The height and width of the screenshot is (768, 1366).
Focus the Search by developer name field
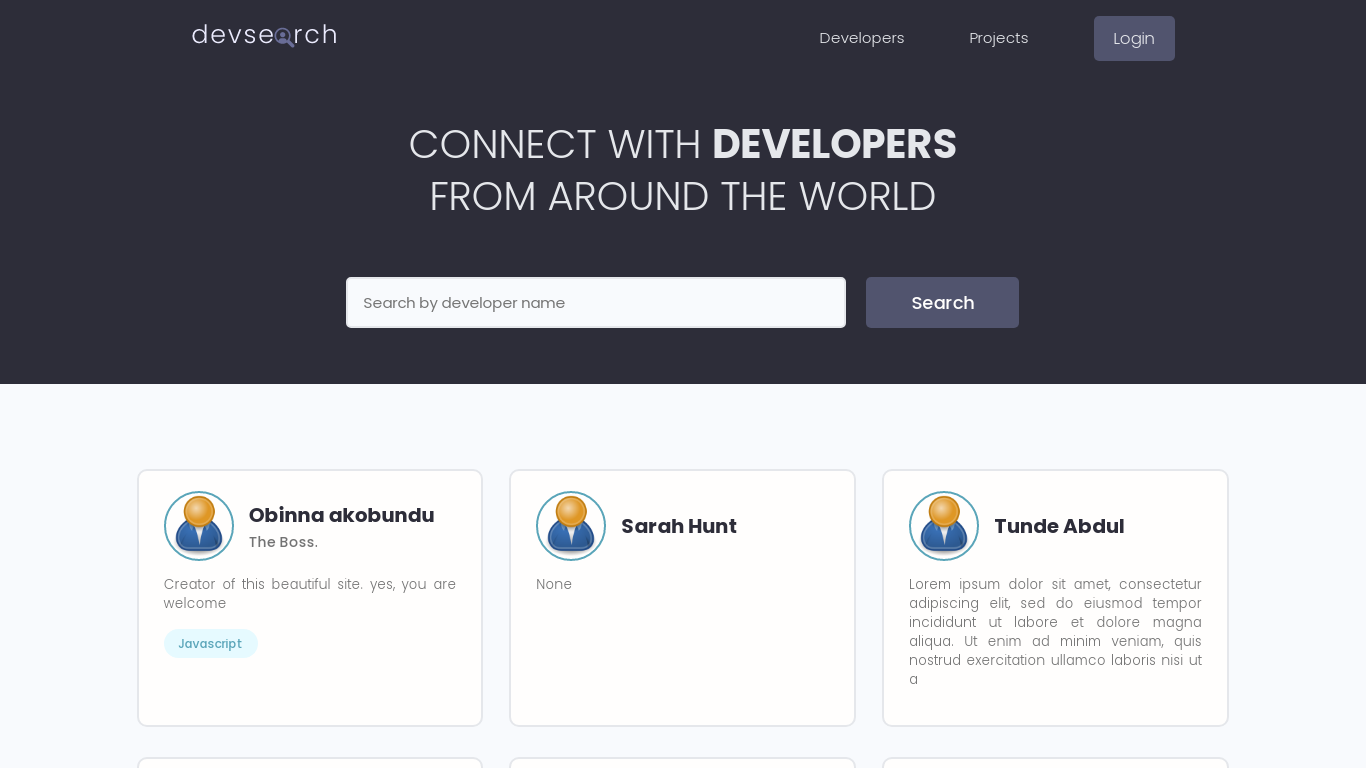[596, 302]
